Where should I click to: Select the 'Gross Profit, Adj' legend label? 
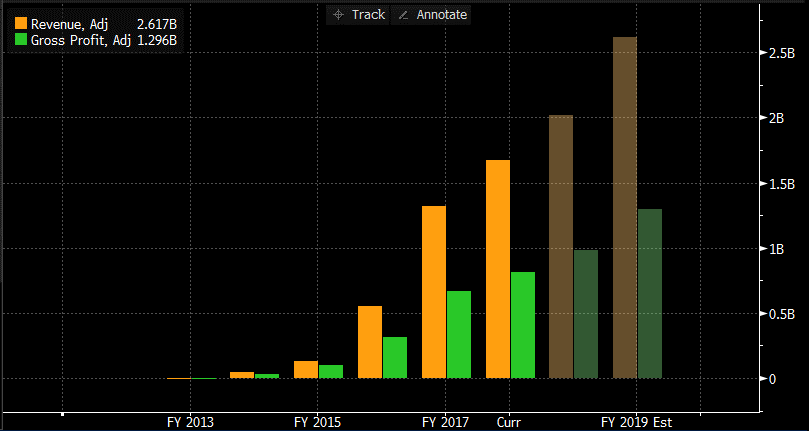tap(82, 41)
